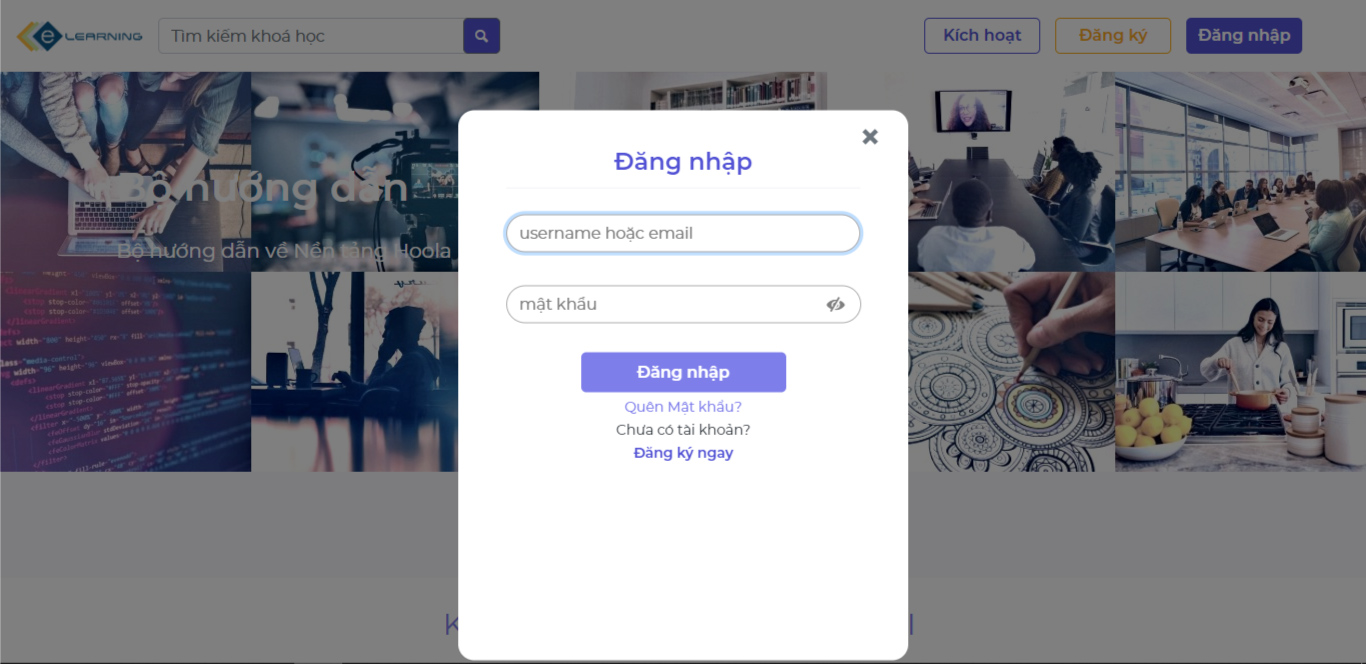Click the username hoặc email field

[x=683, y=233]
